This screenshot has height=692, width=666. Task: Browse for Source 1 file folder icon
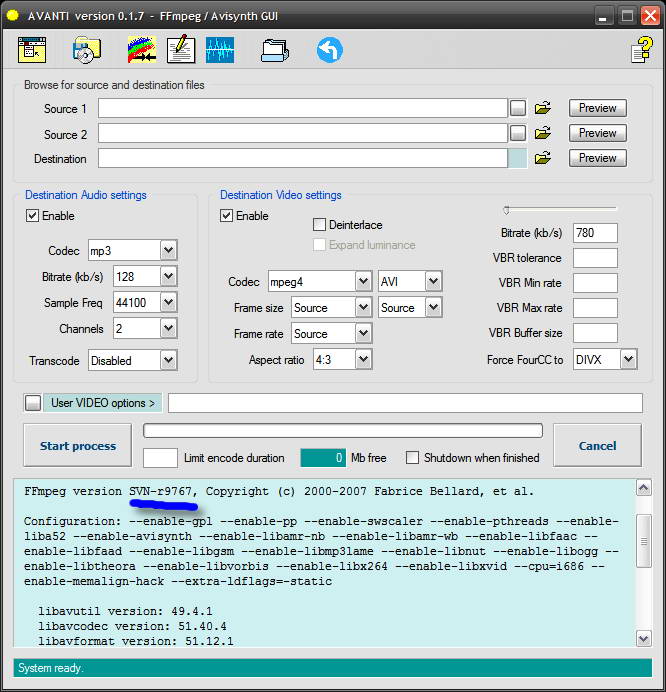[543, 108]
